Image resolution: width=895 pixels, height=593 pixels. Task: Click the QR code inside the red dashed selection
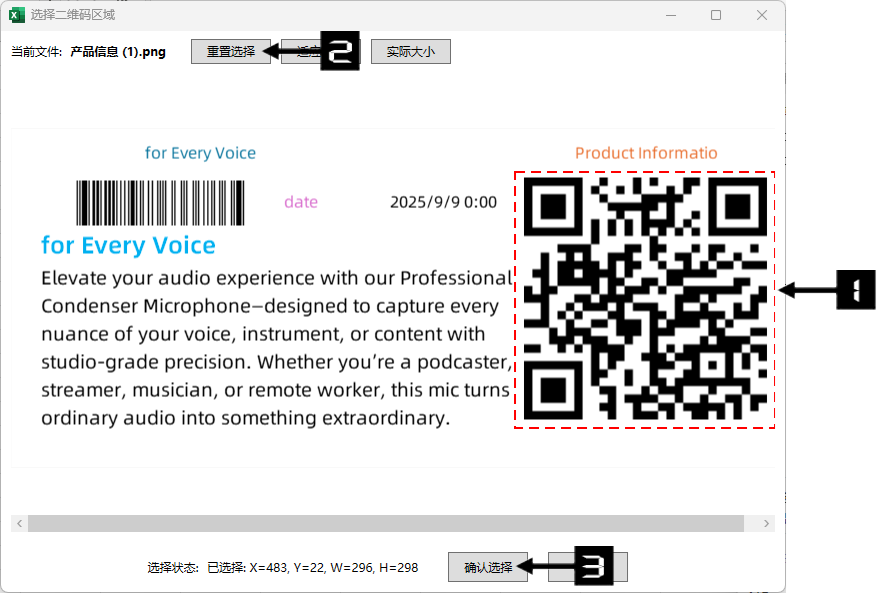pyautogui.click(x=645, y=298)
